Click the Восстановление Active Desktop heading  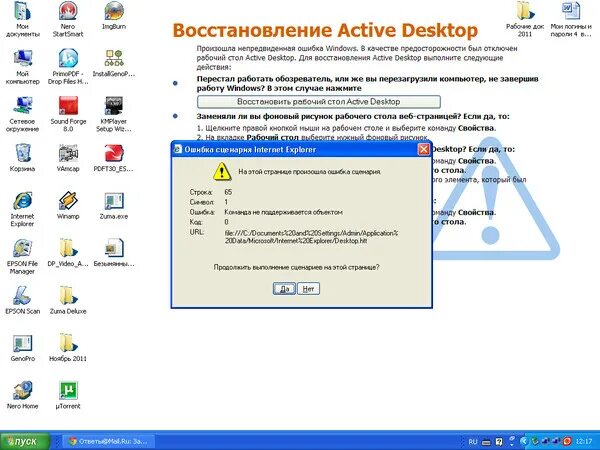(325, 31)
